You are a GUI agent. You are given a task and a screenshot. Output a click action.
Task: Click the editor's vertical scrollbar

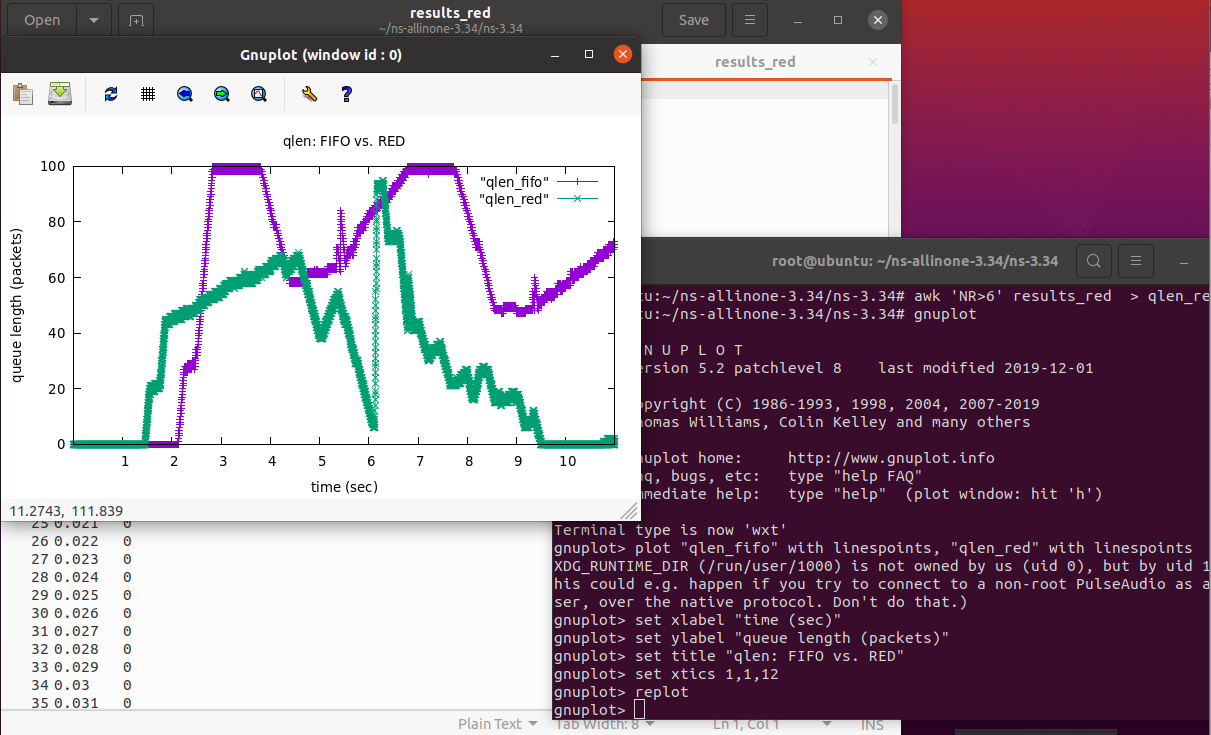click(895, 105)
